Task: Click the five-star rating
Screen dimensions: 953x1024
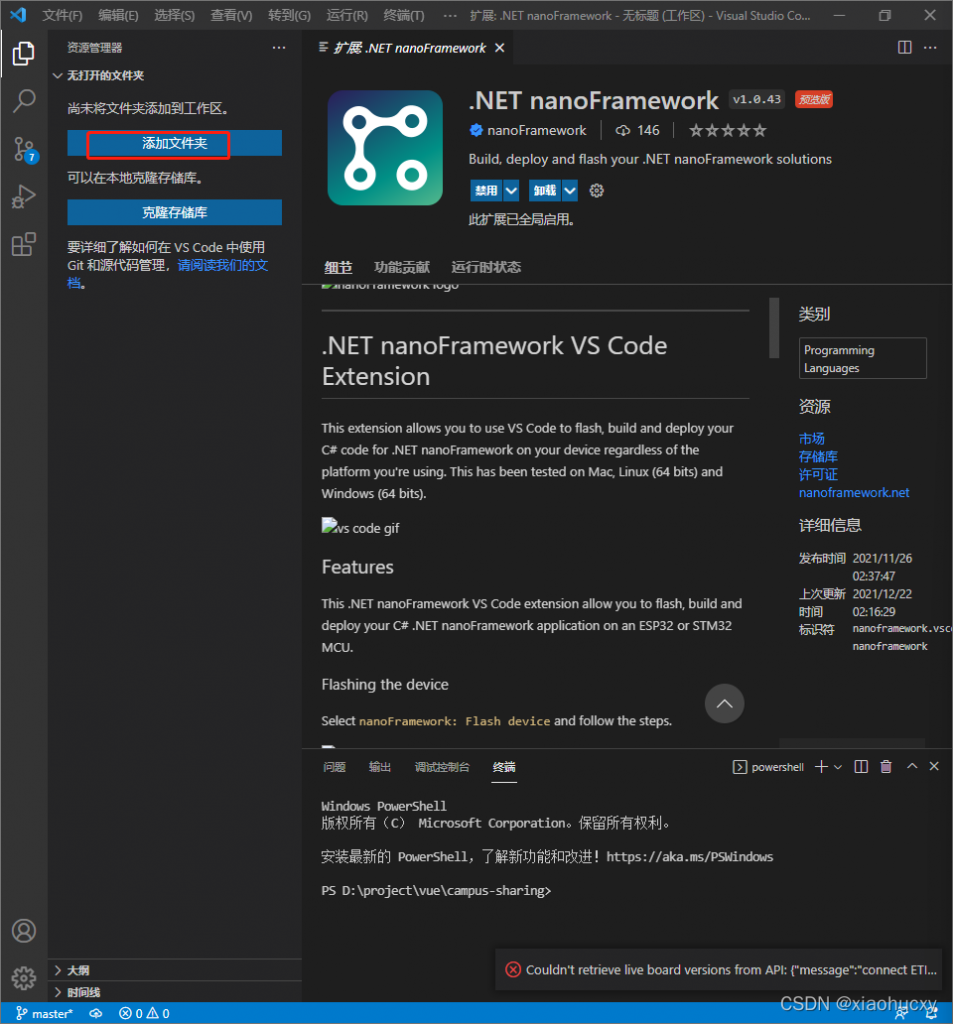Action: pyautogui.click(x=728, y=131)
